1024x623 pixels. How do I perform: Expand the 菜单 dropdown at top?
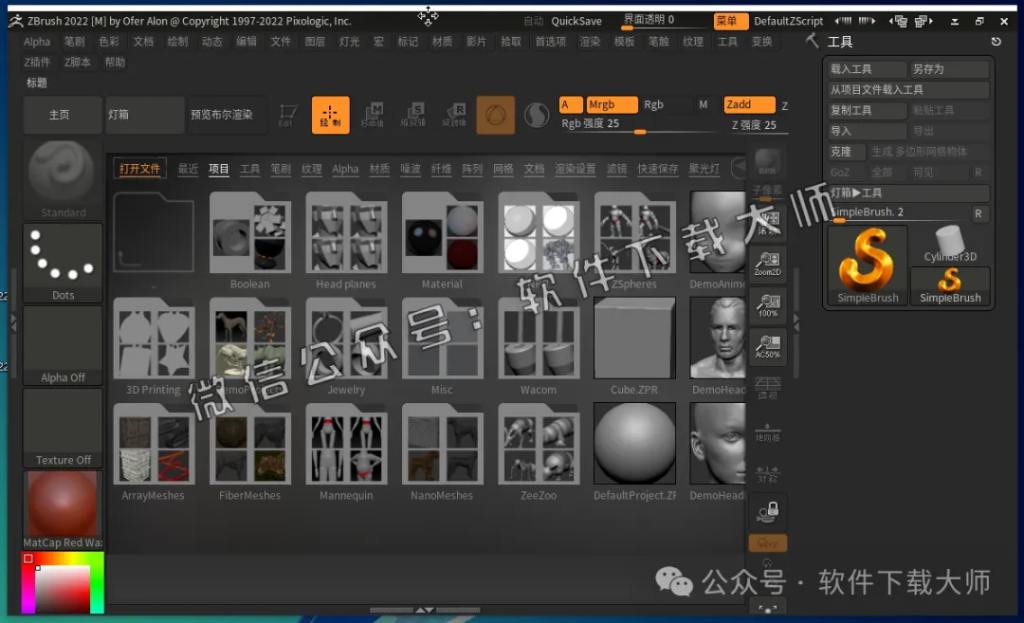[x=730, y=20]
